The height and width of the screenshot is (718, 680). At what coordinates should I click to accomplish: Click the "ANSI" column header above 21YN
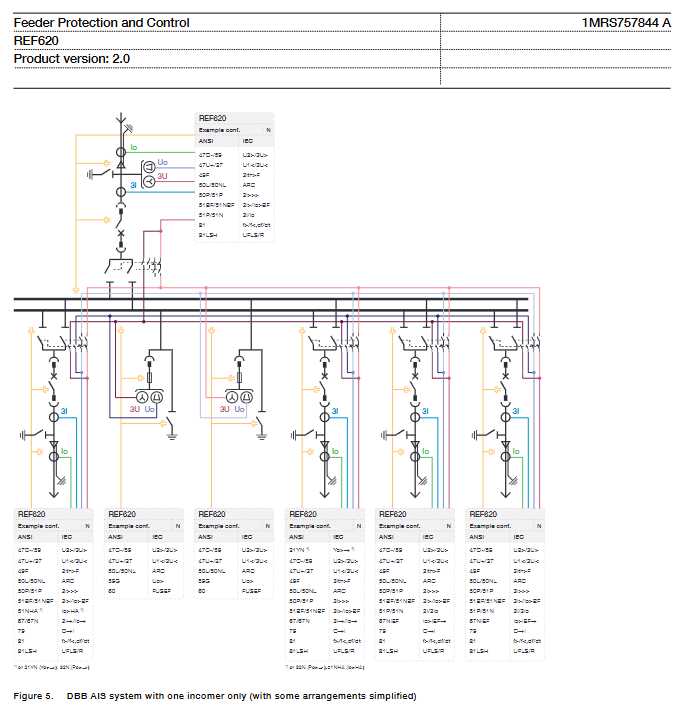click(x=296, y=537)
